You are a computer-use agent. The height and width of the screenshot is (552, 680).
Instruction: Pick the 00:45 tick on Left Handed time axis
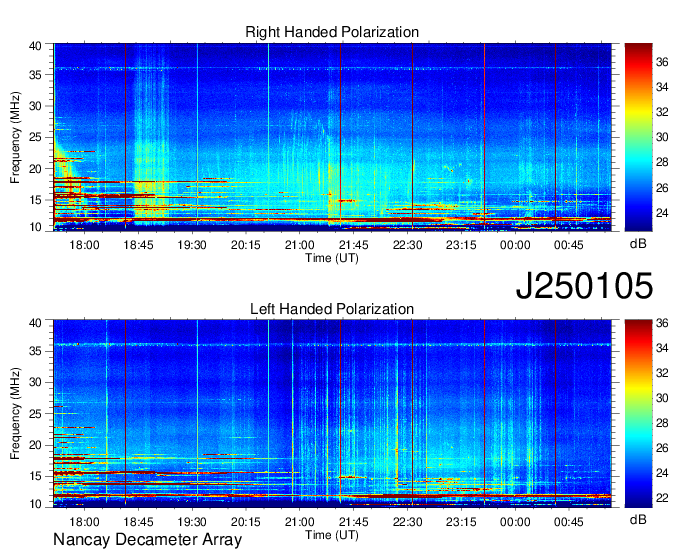569,522
